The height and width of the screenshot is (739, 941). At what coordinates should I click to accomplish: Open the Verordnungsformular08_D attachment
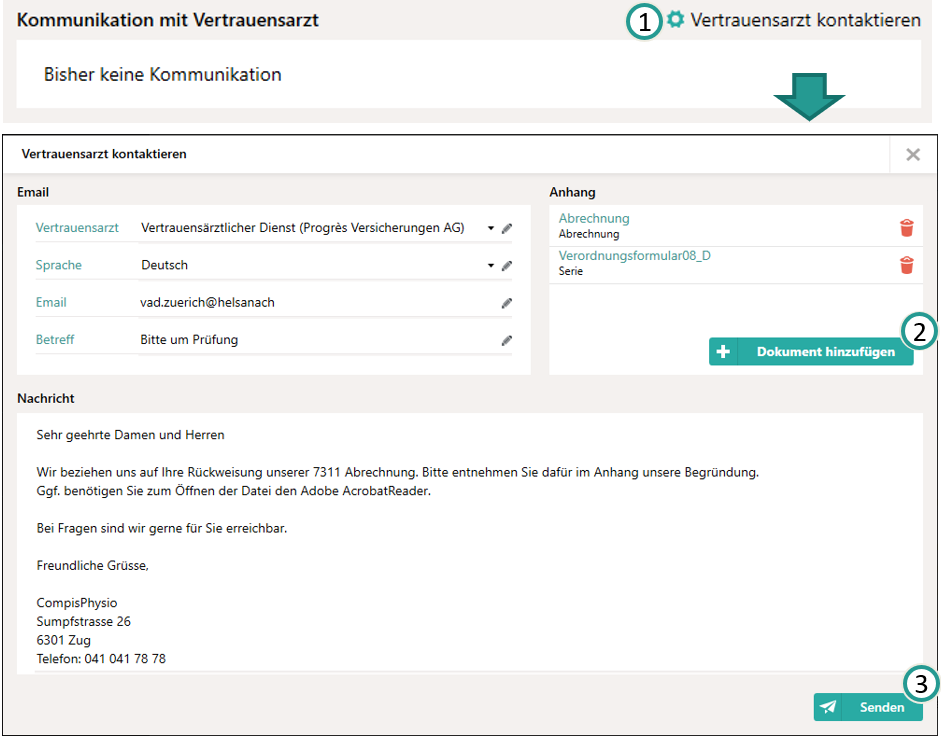pyautogui.click(x=634, y=256)
